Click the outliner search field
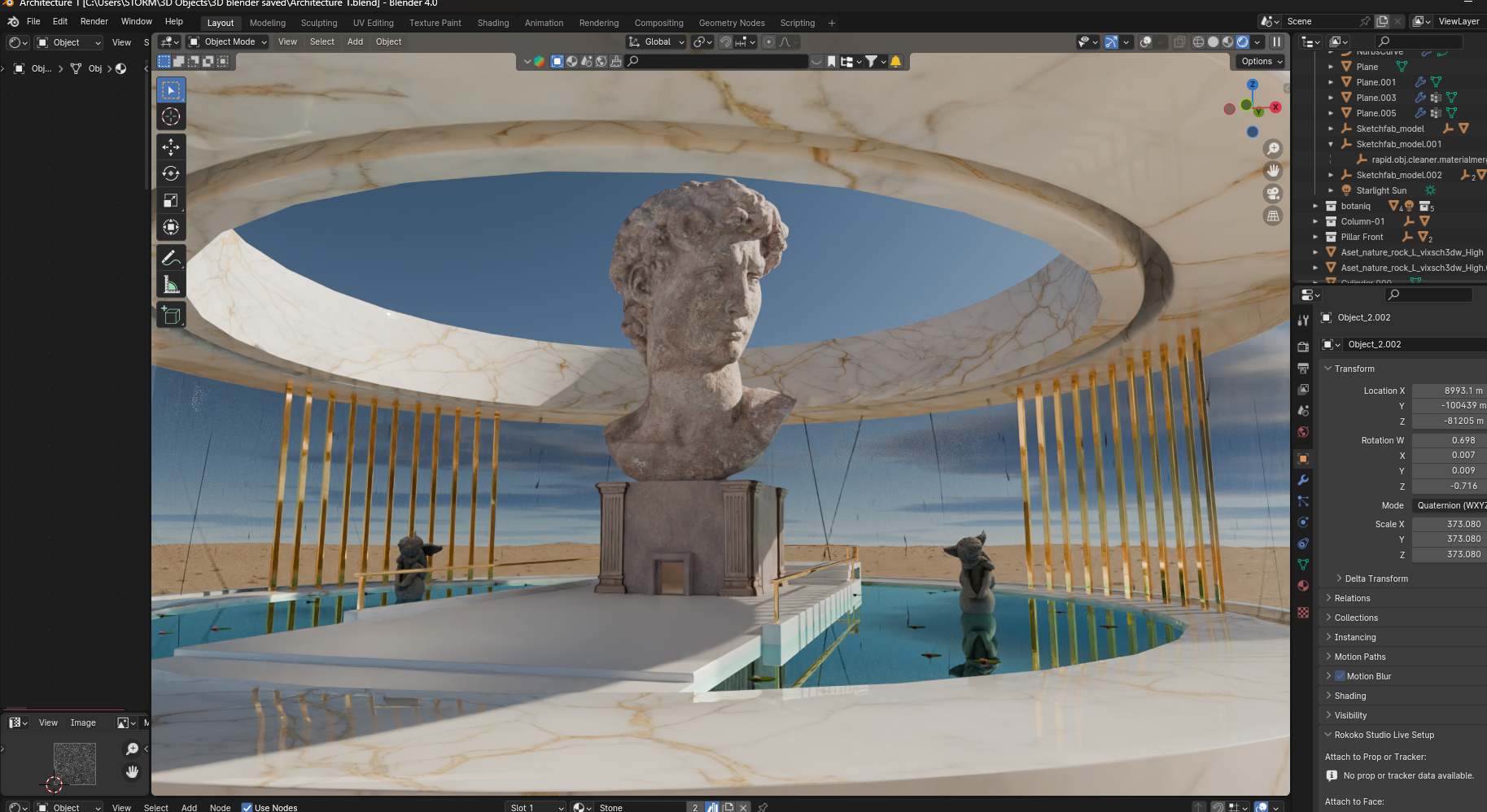1487x812 pixels. (1418, 41)
